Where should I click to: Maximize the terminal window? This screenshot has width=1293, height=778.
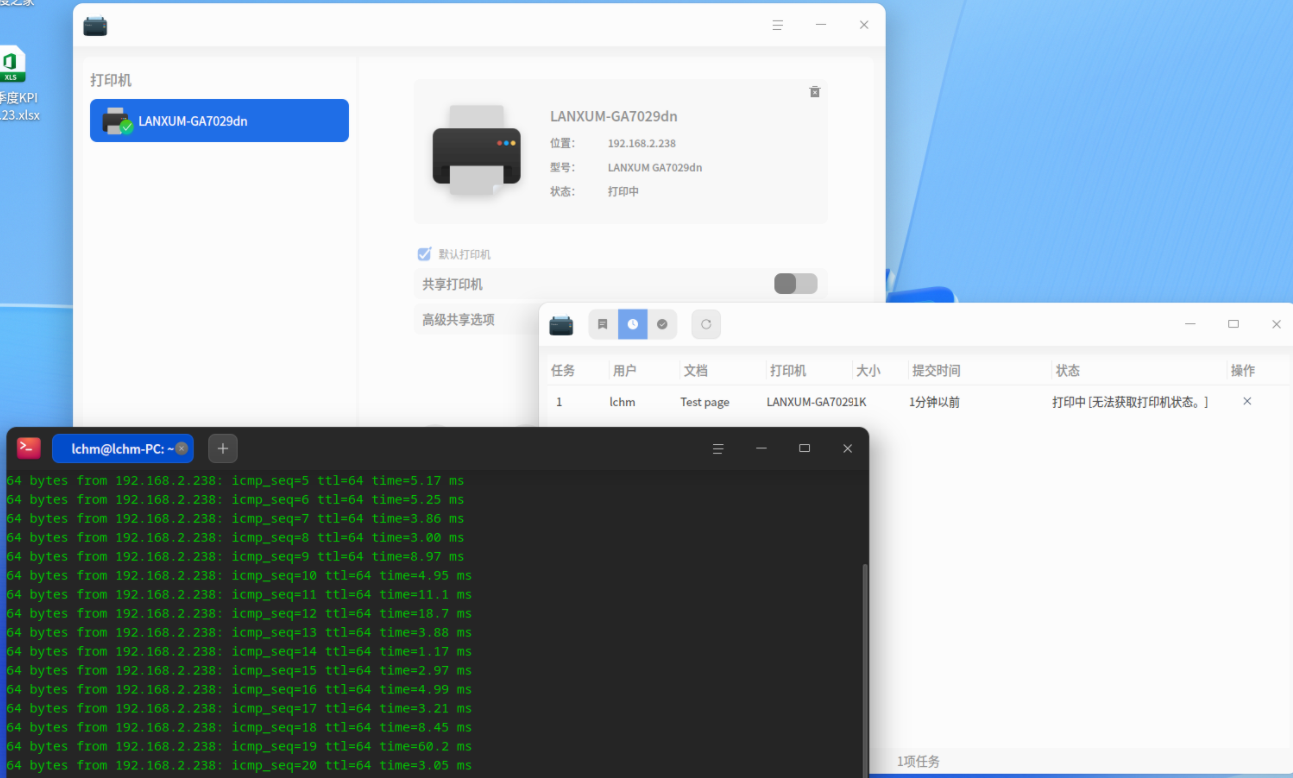click(x=804, y=449)
